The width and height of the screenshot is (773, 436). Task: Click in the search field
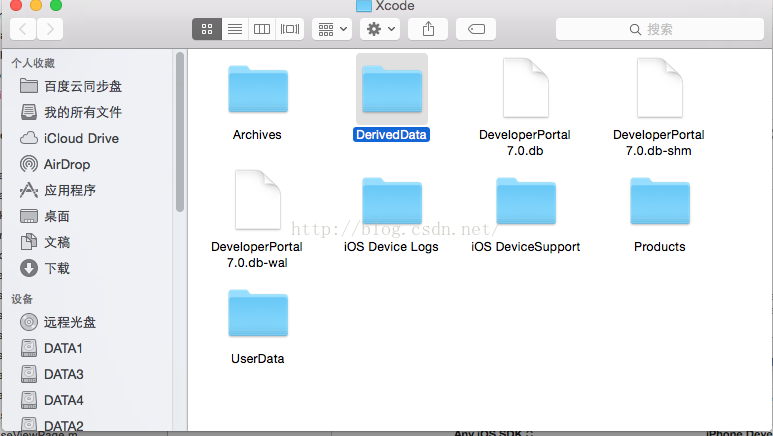660,29
